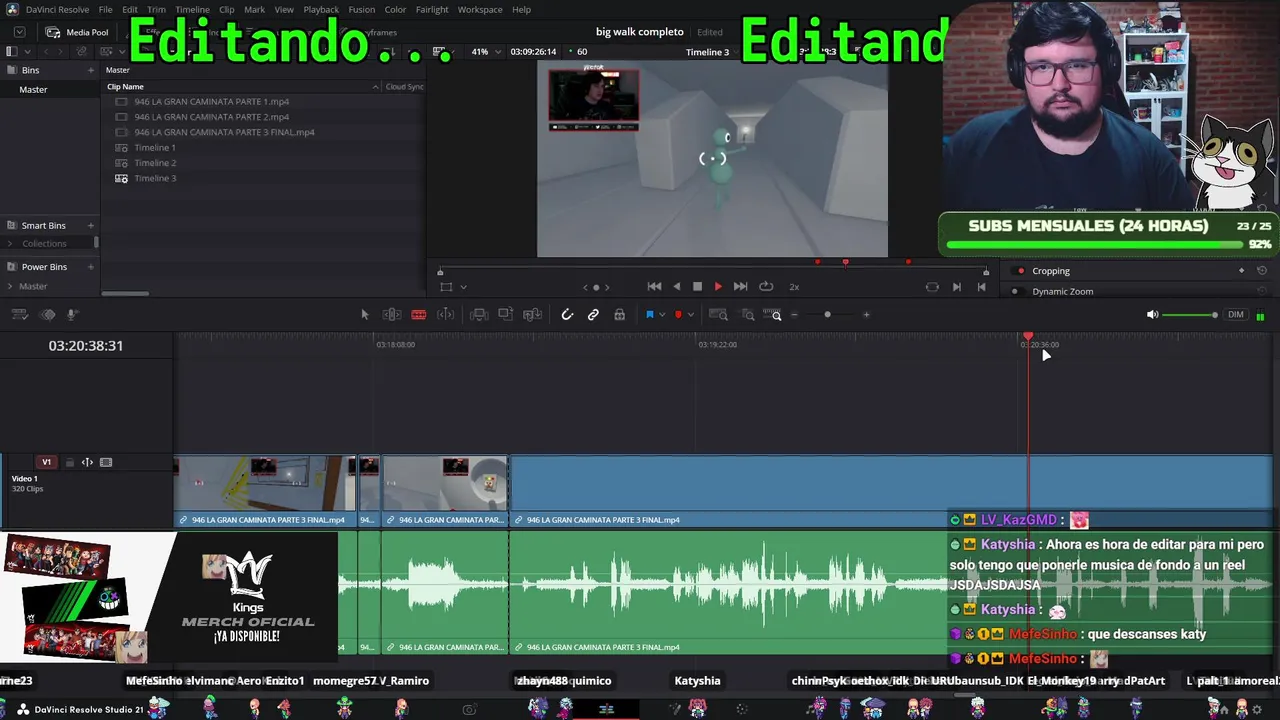Image resolution: width=1280 pixels, height=720 pixels.
Task: Reset the Cropping settings
Action: (1262, 271)
